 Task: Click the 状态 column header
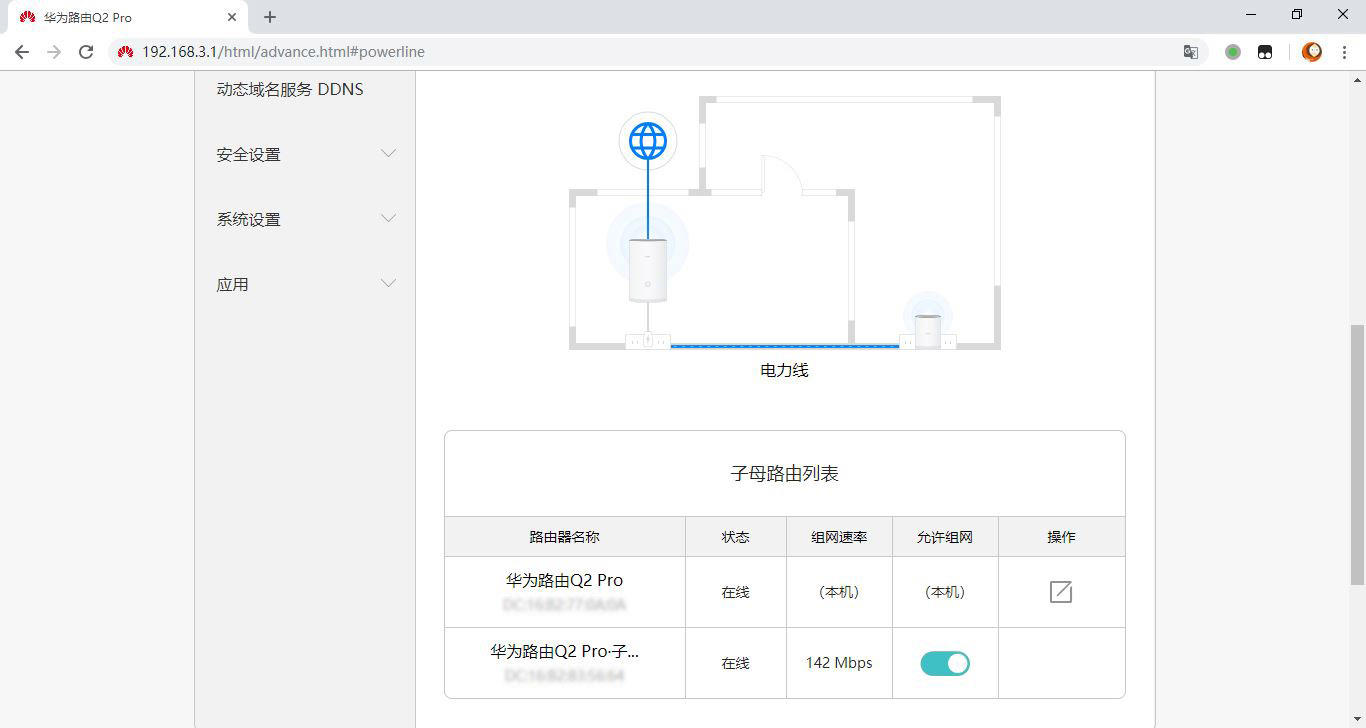tap(735, 537)
